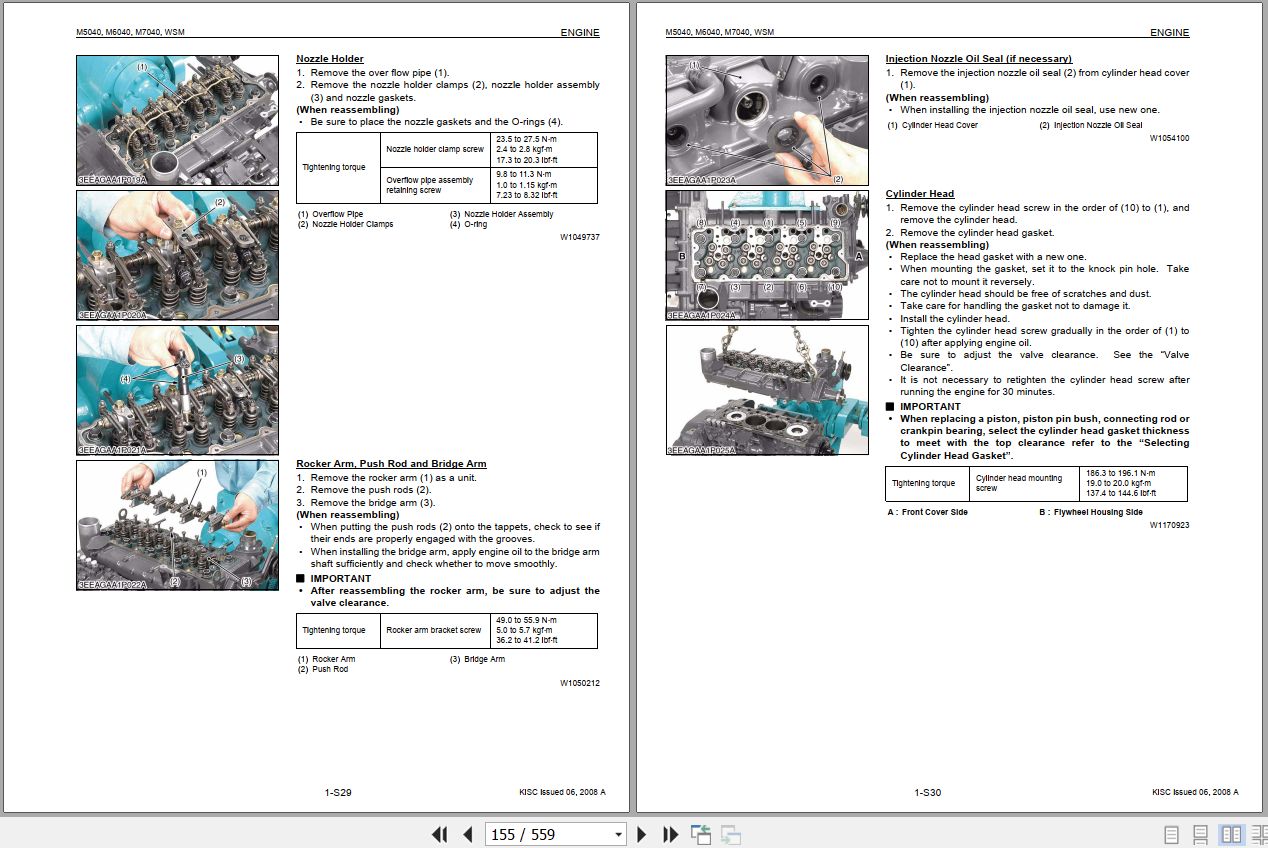
Task: Click the 'Cylinder head mounting screw' cell
Action: [x=1024, y=483]
